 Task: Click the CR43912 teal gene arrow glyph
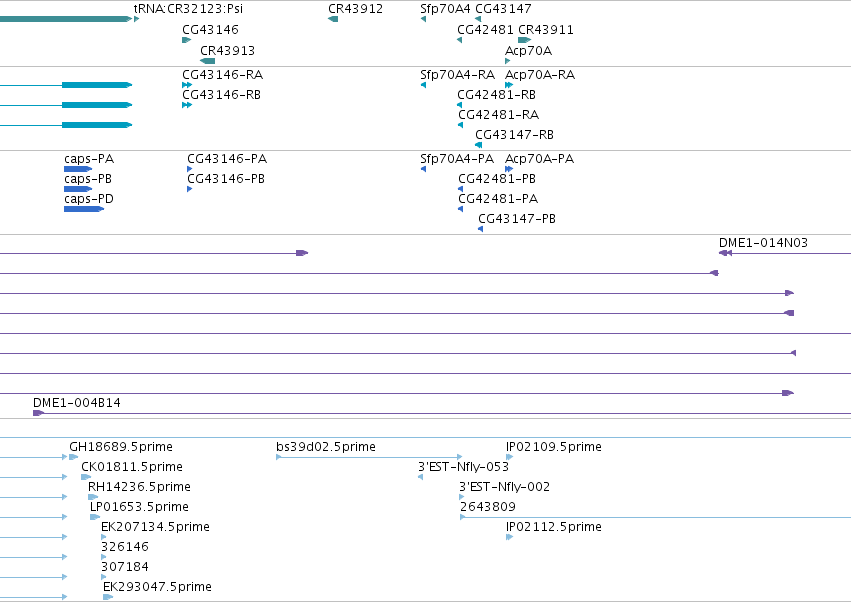[x=333, y=19]
